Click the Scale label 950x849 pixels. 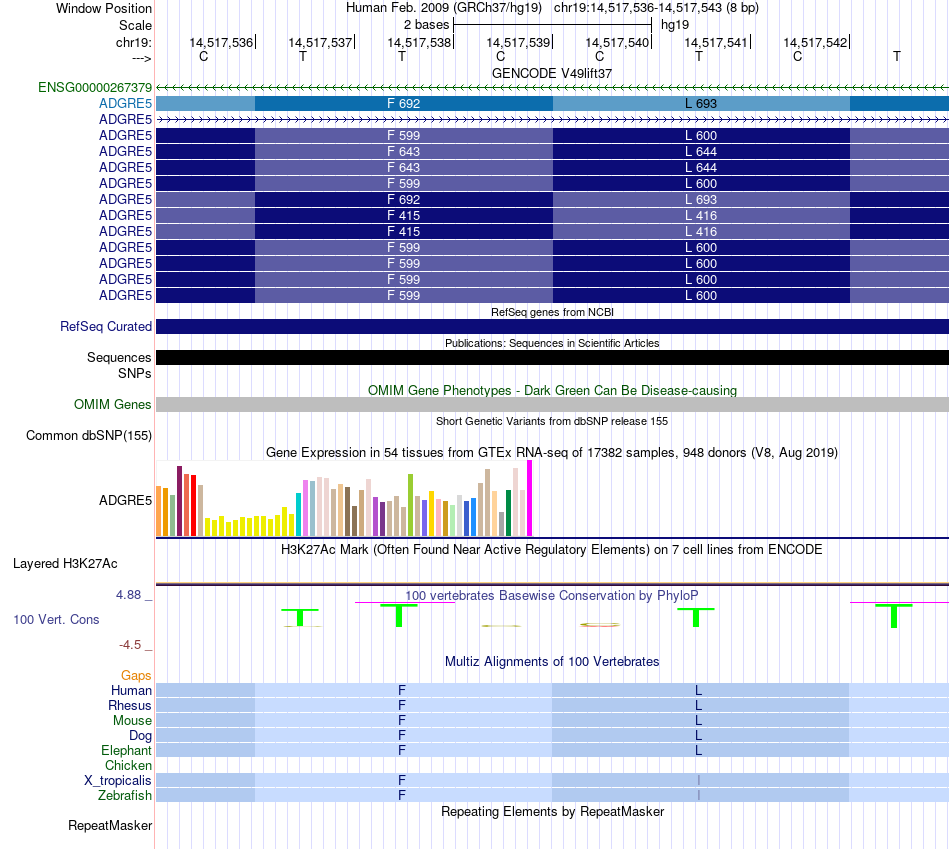135,25
